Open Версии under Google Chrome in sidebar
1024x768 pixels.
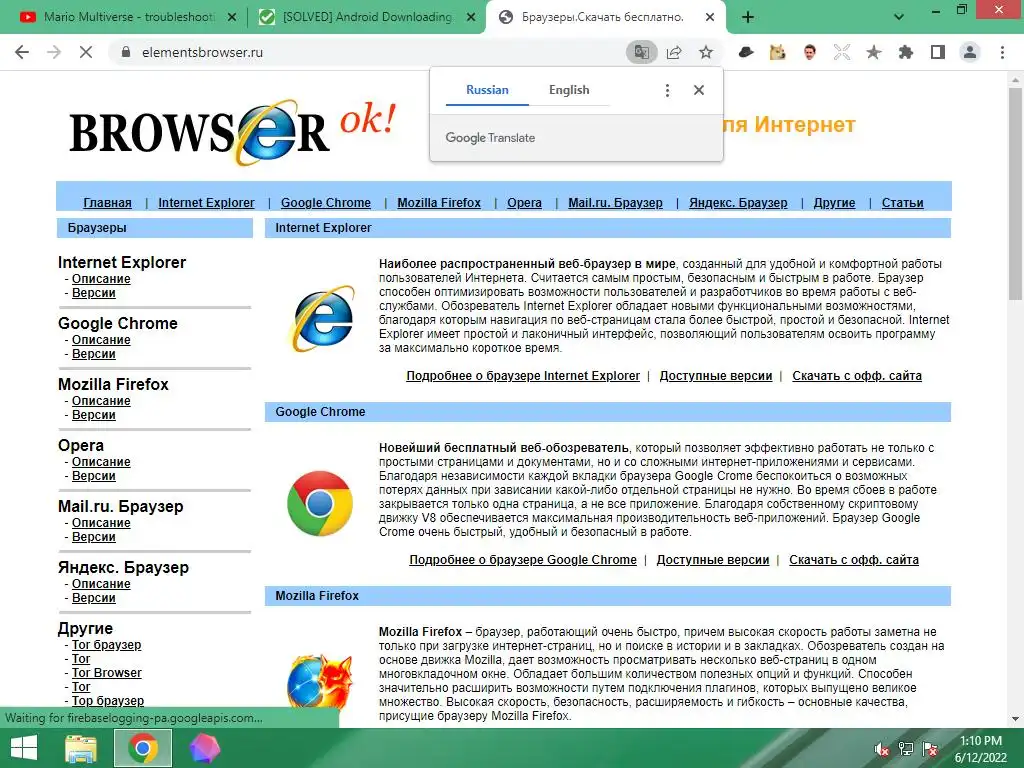click(93, 354)
